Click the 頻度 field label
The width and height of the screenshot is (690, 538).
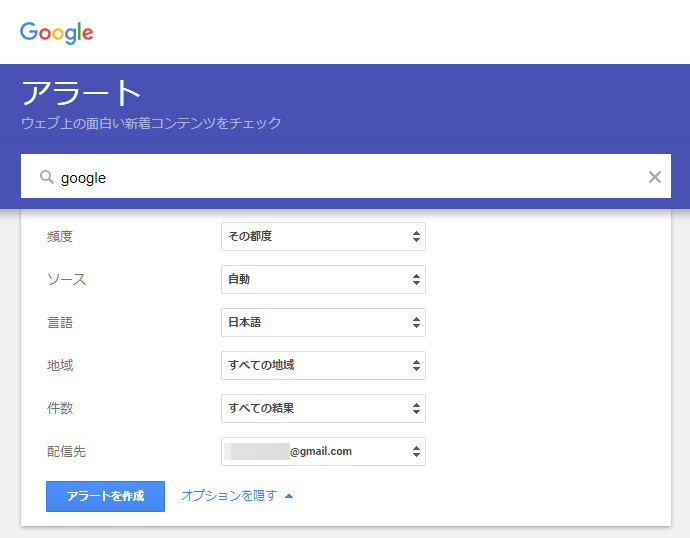click(x=60, y=237)
